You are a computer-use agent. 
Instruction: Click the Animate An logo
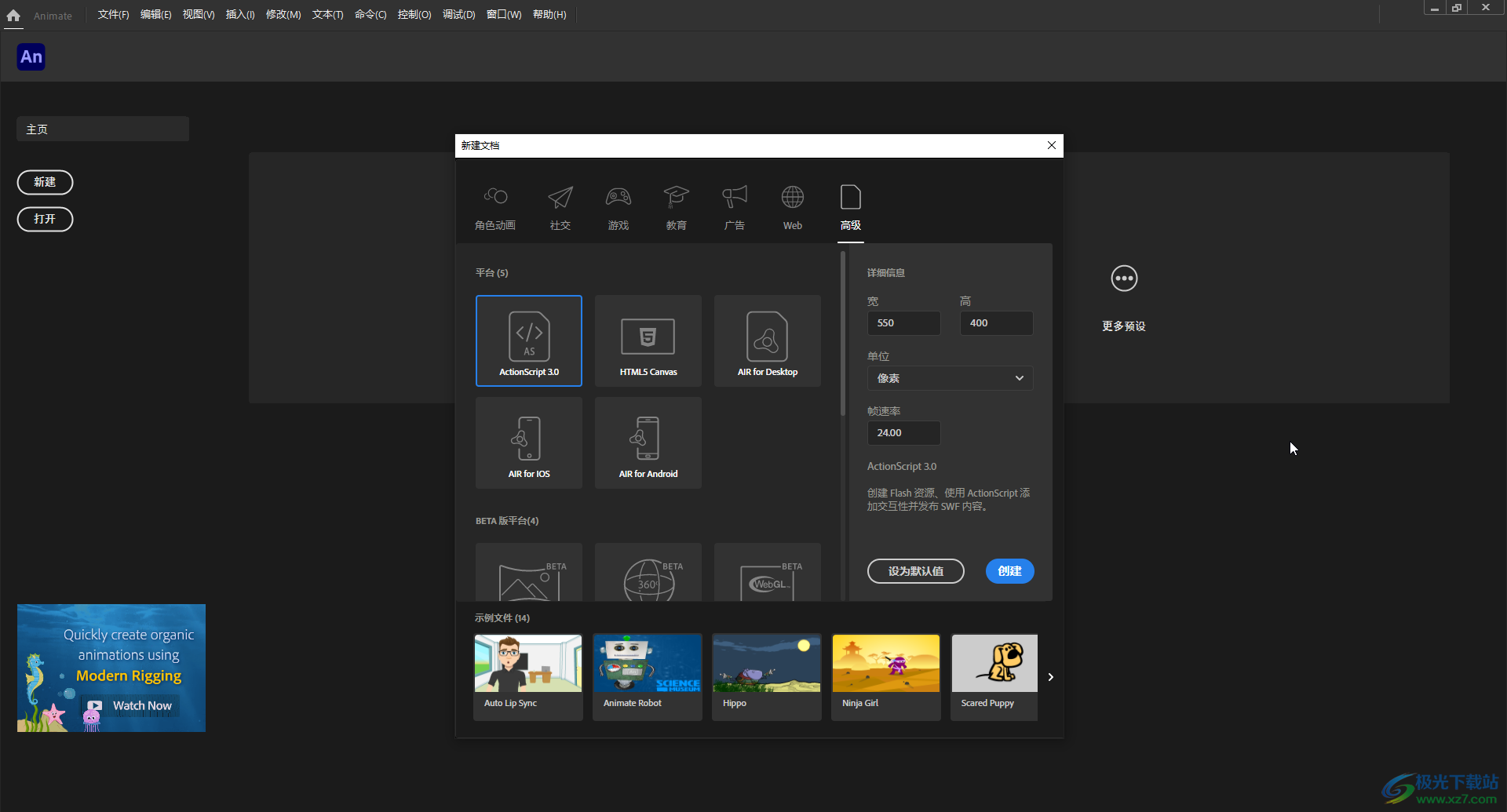31,56
